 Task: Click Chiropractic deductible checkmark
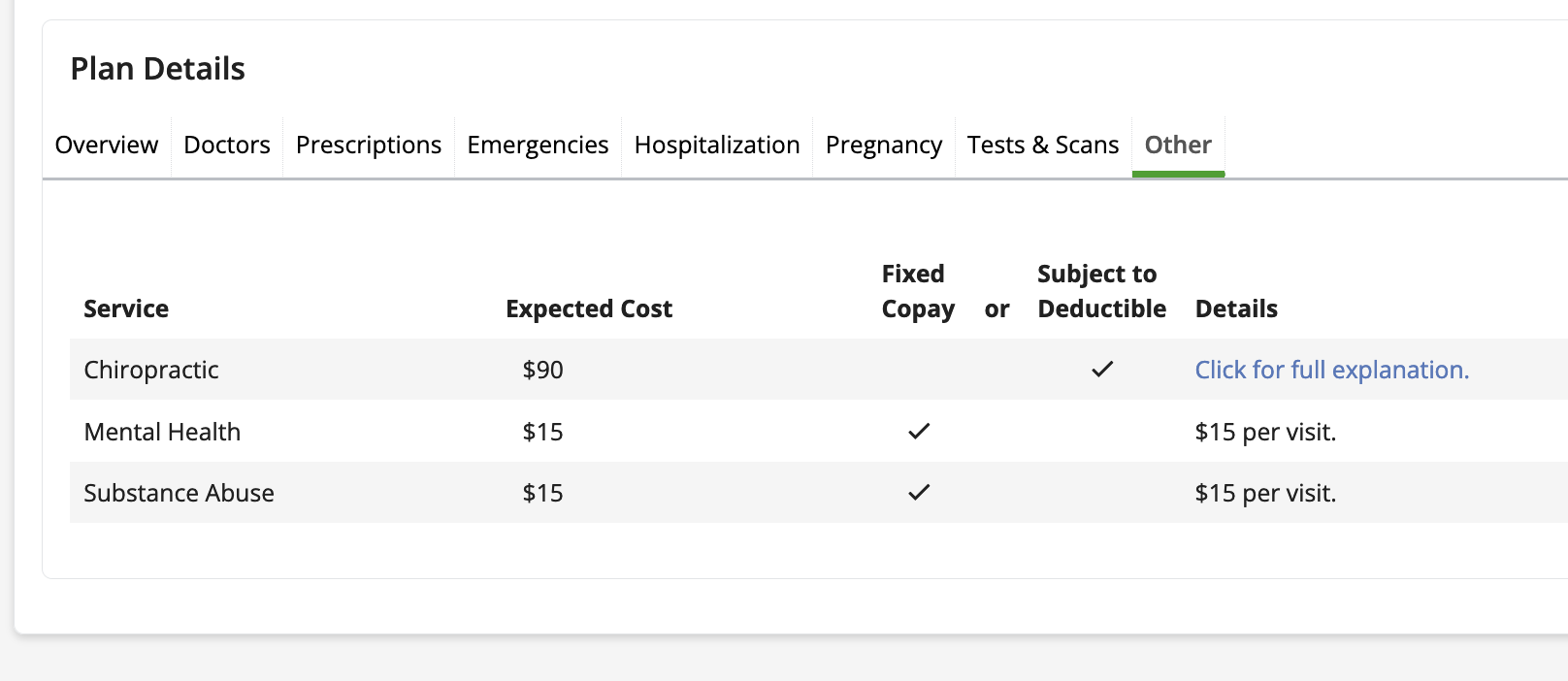tap(1102, 370)
